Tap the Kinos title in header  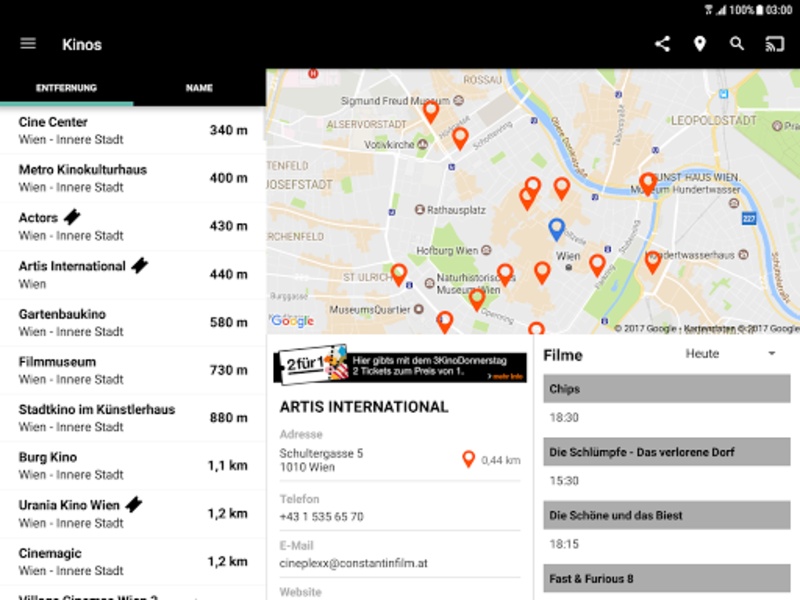82,44
